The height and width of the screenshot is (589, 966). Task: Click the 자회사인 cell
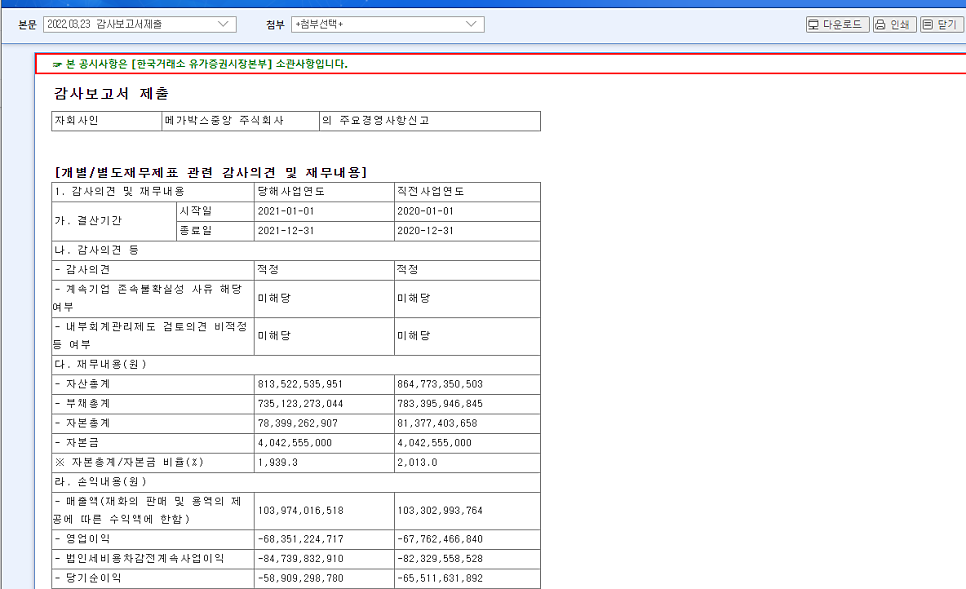[x=107, y=121]
